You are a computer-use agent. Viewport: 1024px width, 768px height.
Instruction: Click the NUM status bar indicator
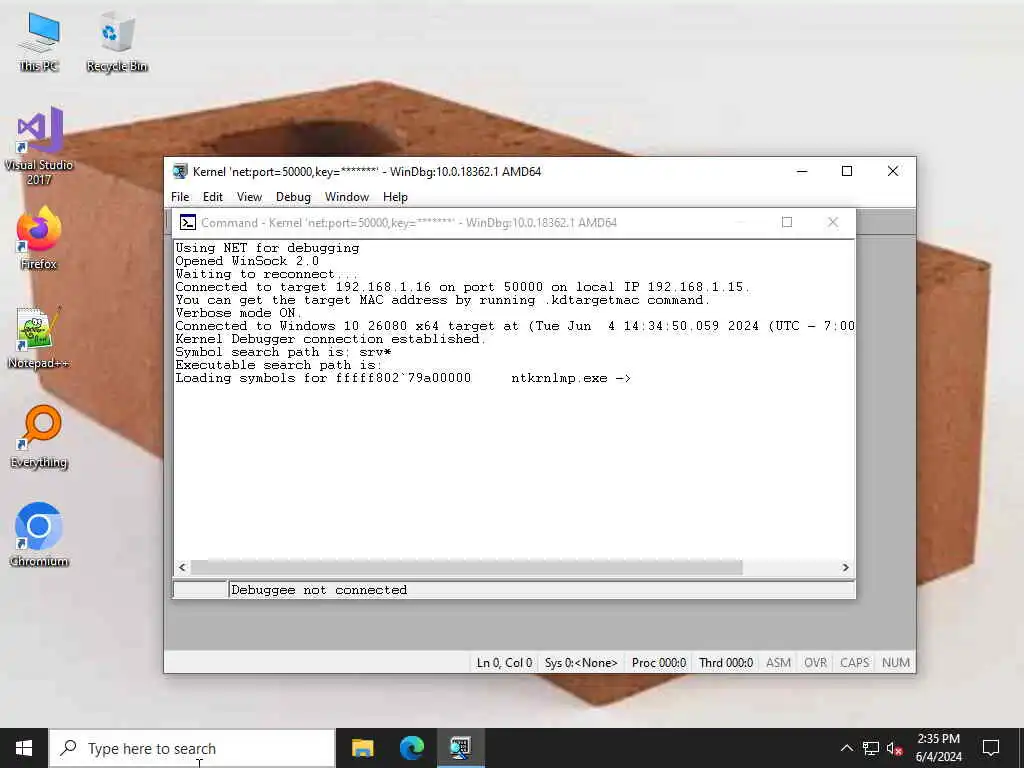[895, 663]
